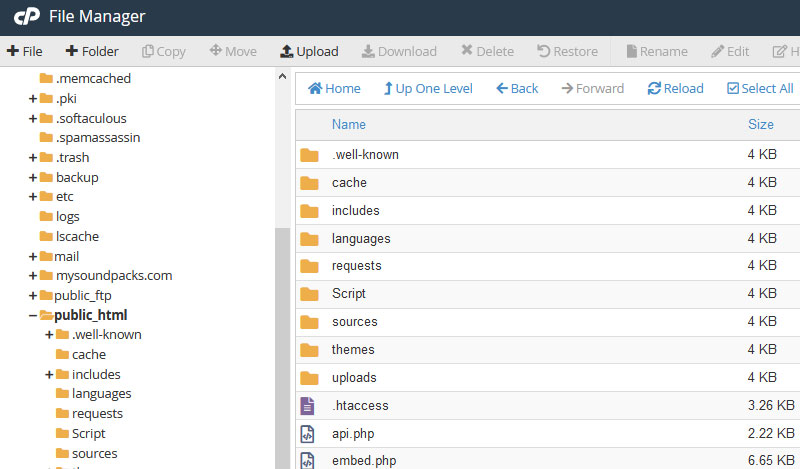Click the Copy toolbar button
800x469 pixels.
(163, 51)
